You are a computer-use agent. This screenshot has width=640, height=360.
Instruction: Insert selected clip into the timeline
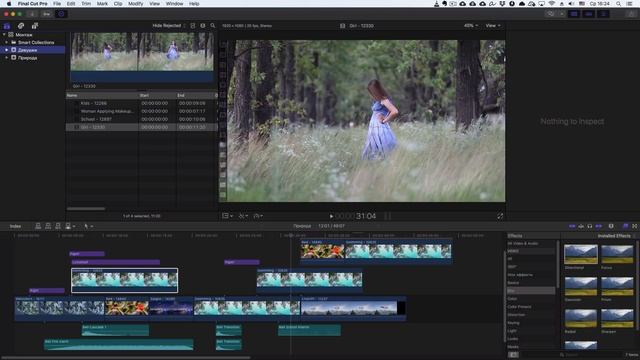pos(48,226)
